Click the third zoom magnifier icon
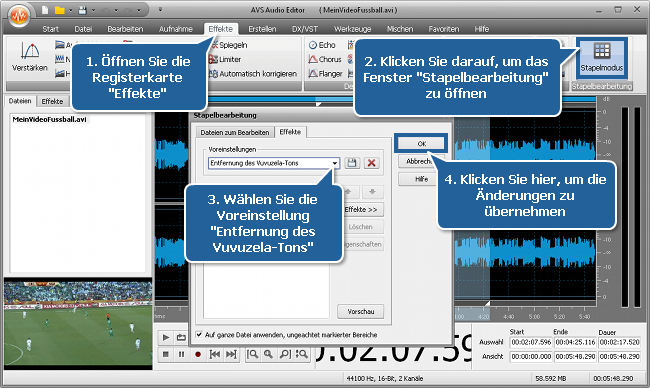Screen dimensions: 650x388 coord(285,354)
